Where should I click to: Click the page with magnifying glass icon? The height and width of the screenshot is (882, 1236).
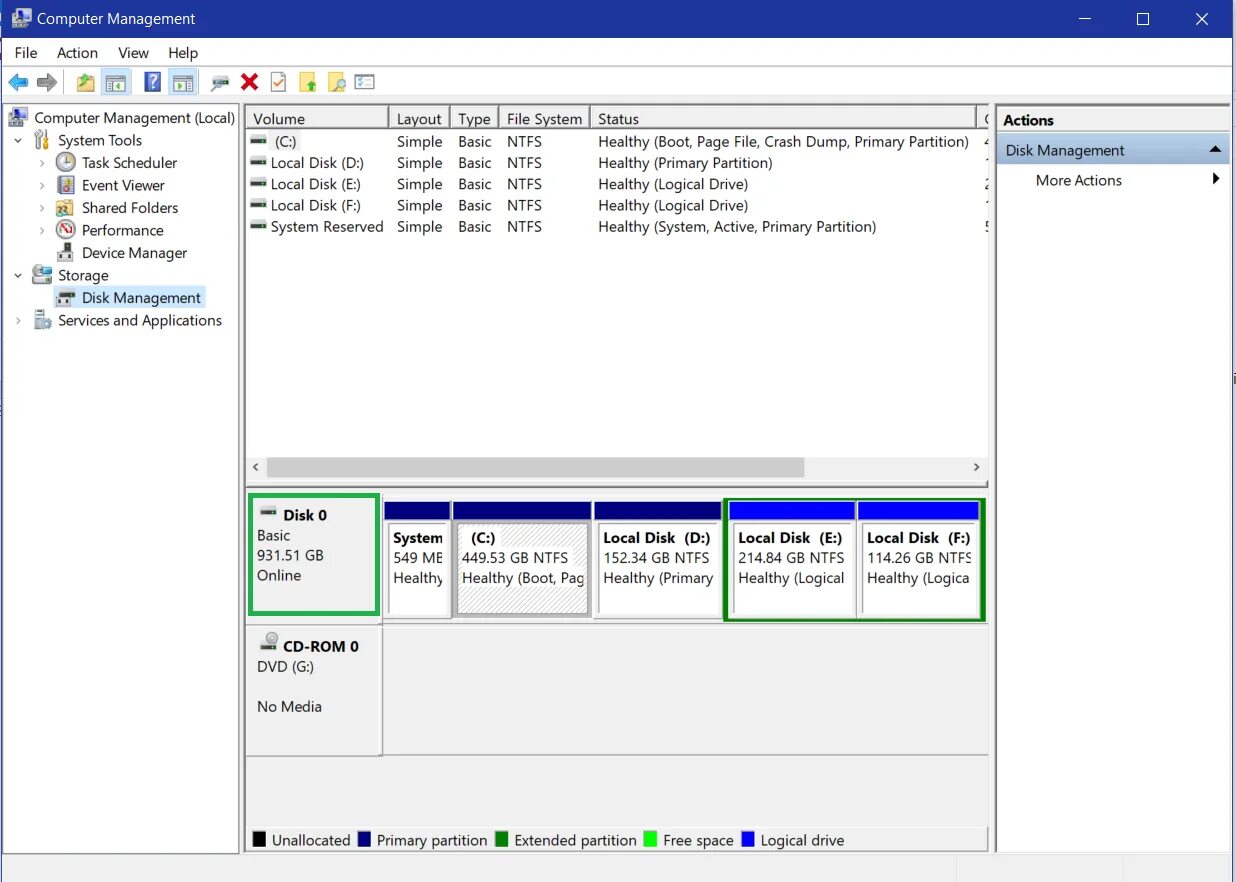337,82
